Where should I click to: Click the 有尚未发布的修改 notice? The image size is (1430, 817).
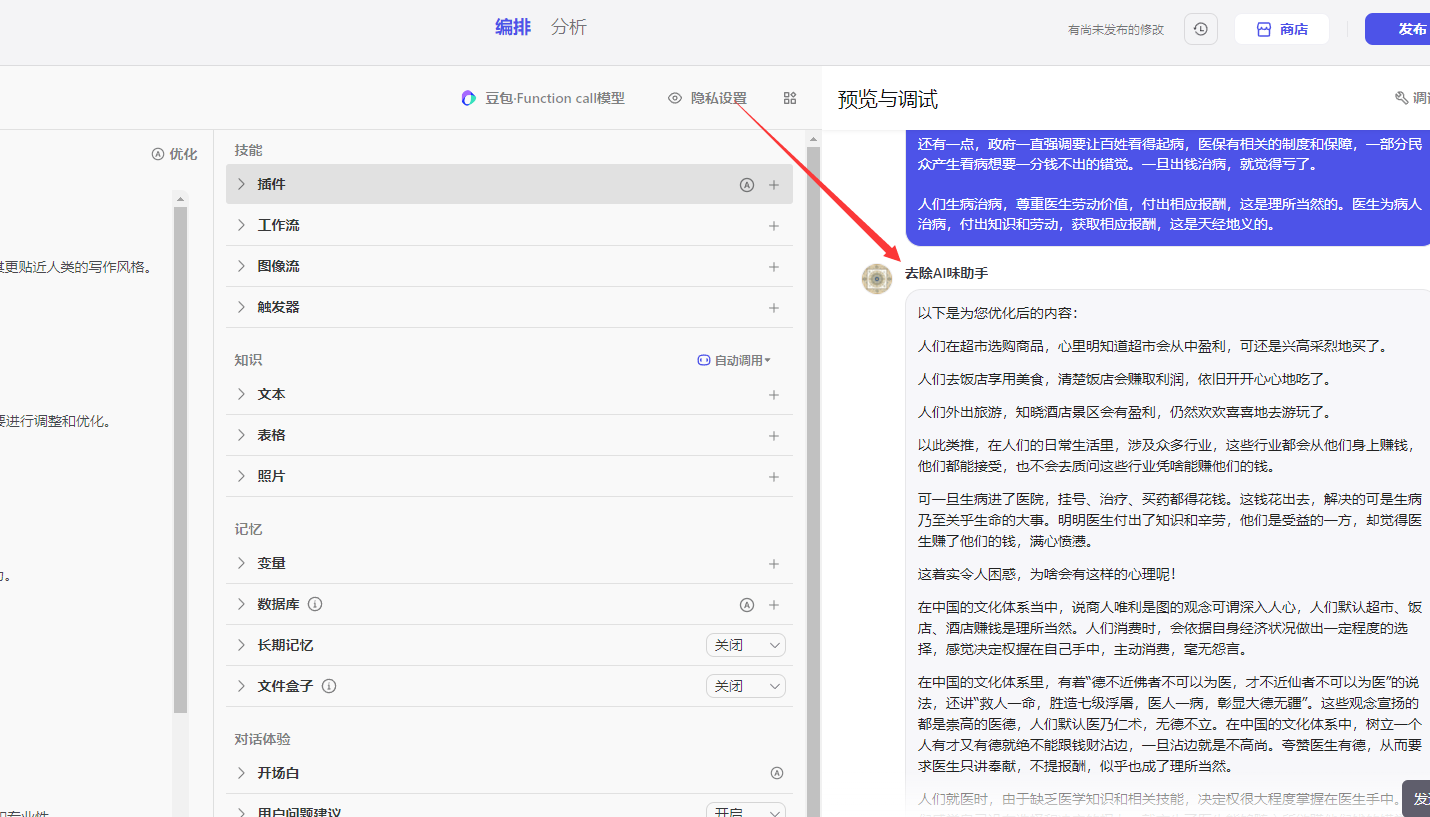1116,30
